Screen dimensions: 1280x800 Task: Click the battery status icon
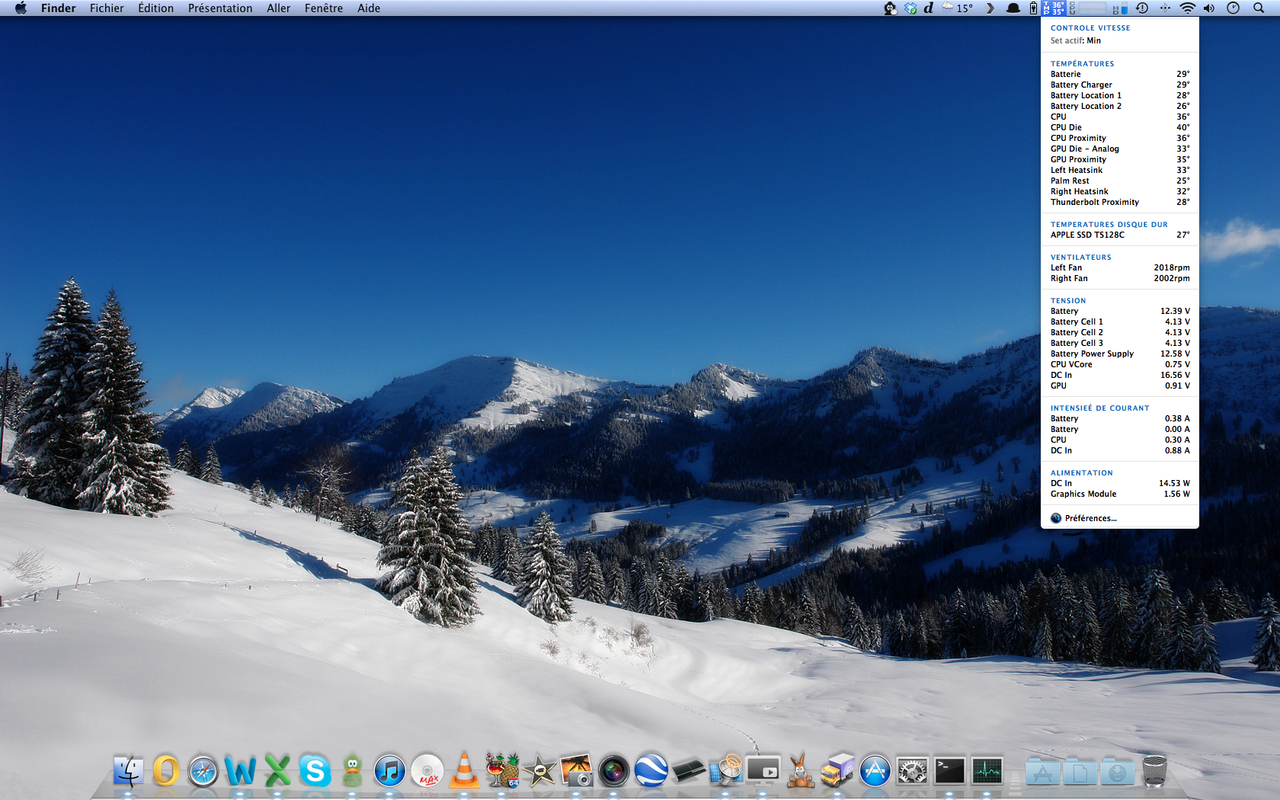click(x=1033, y=8)
